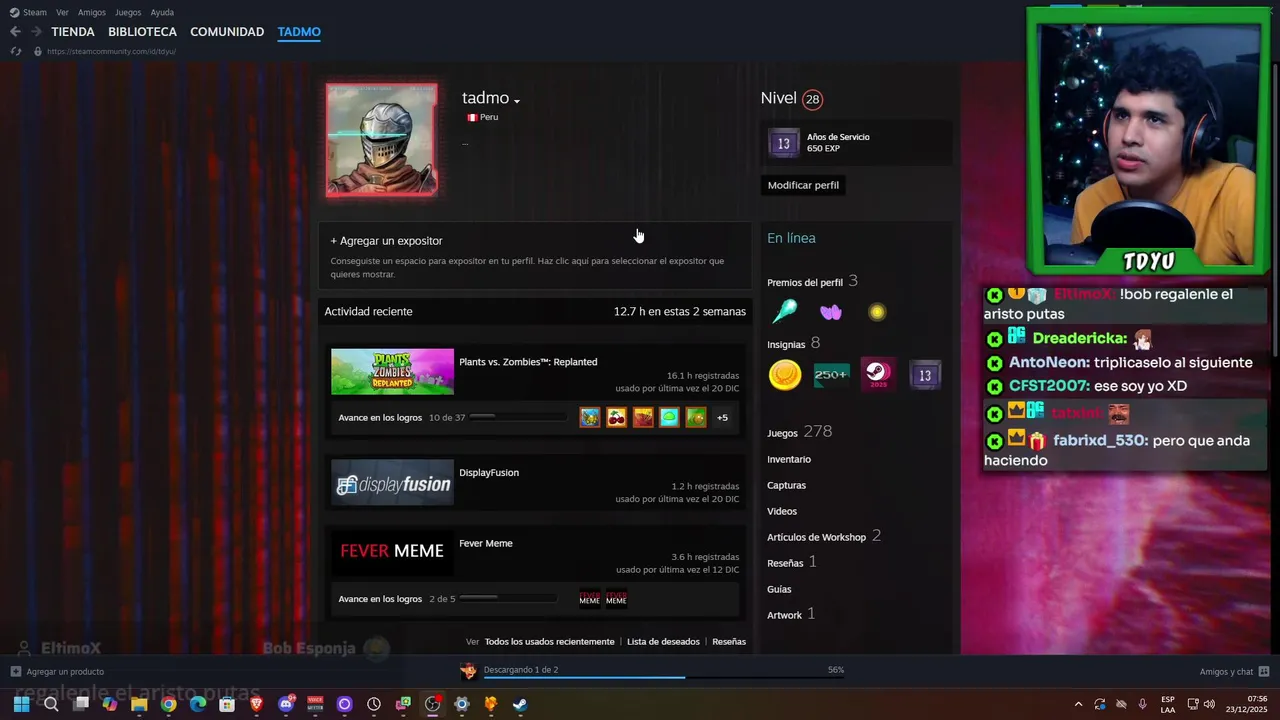The image size is (1280, 720).
Task: Open the Amigos menu
Action: point(92,12)
